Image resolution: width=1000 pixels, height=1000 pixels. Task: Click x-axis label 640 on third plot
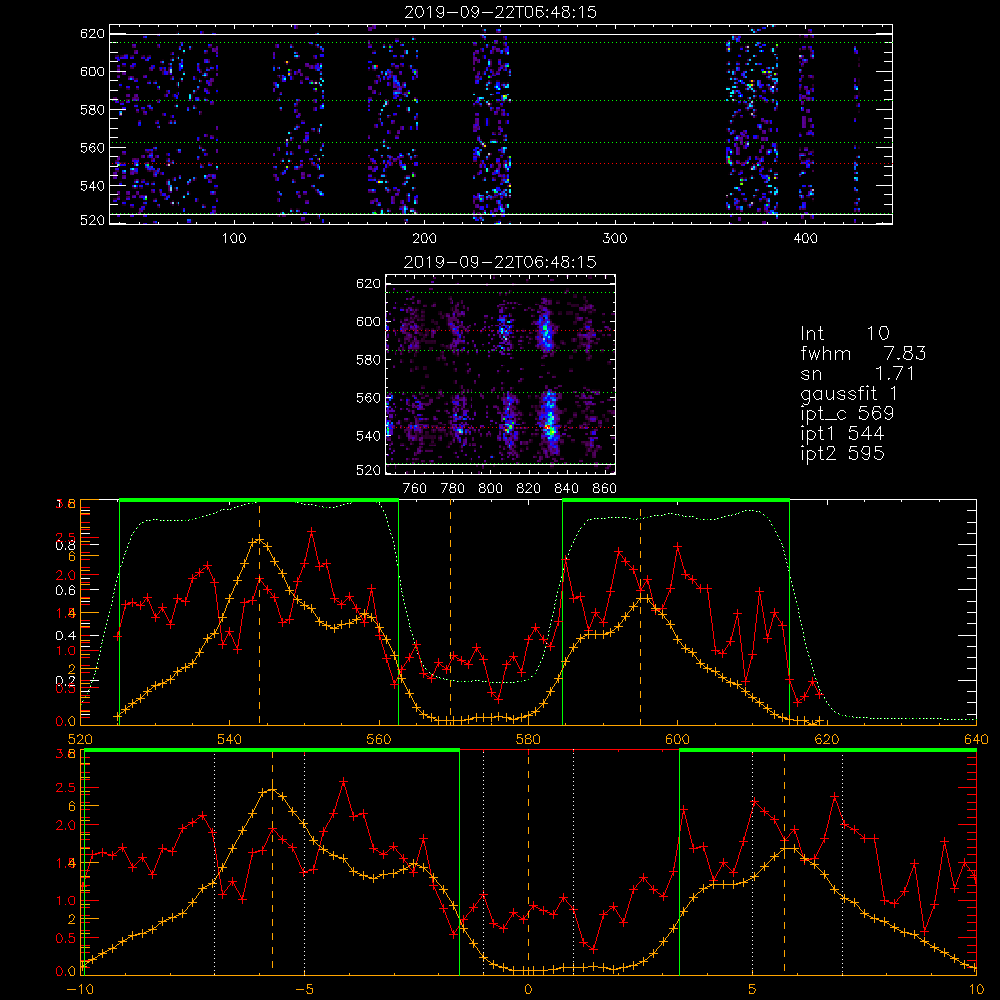click(x=976, y=740)
